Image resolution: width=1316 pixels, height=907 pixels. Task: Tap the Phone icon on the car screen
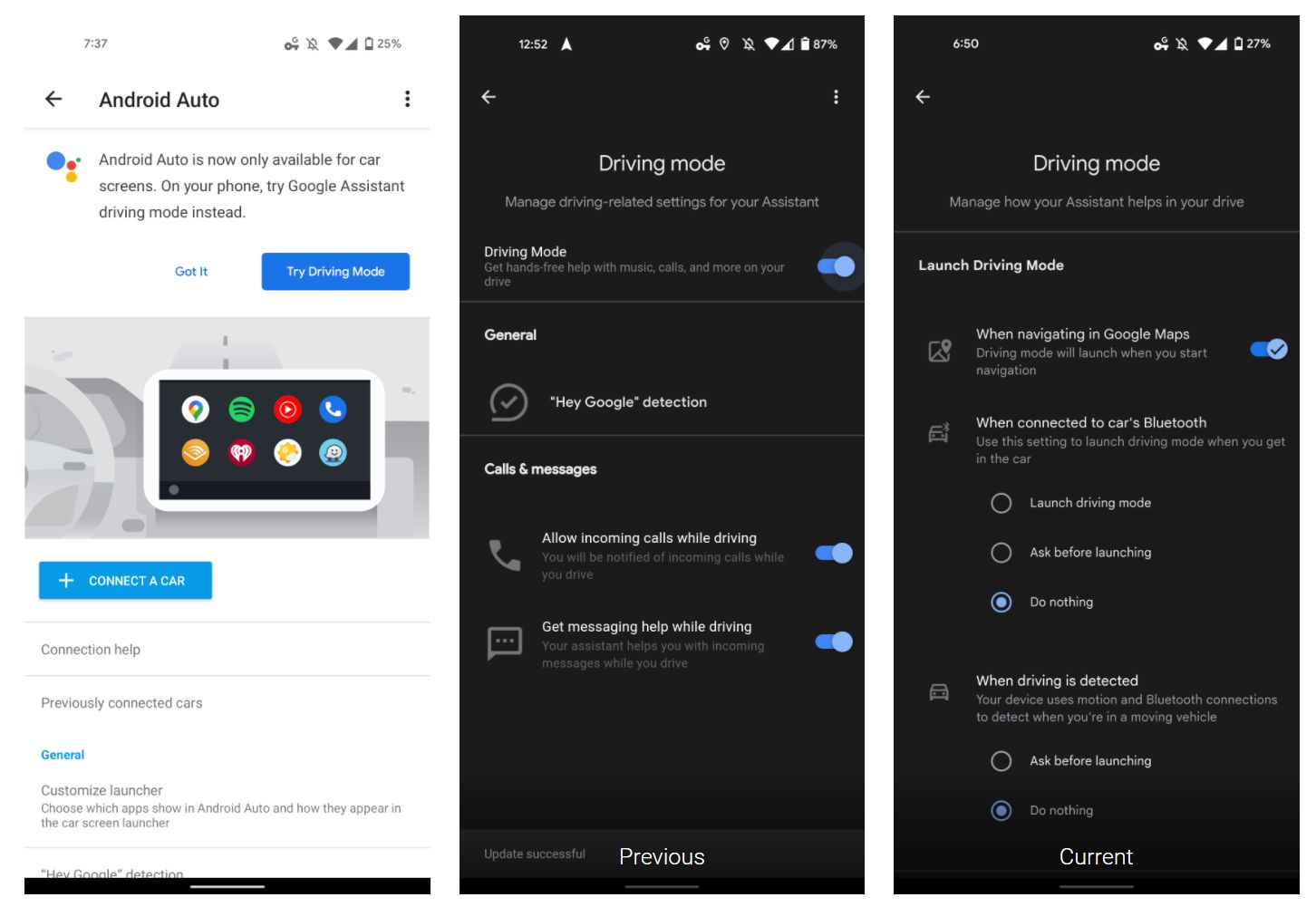tap(334, 410)
